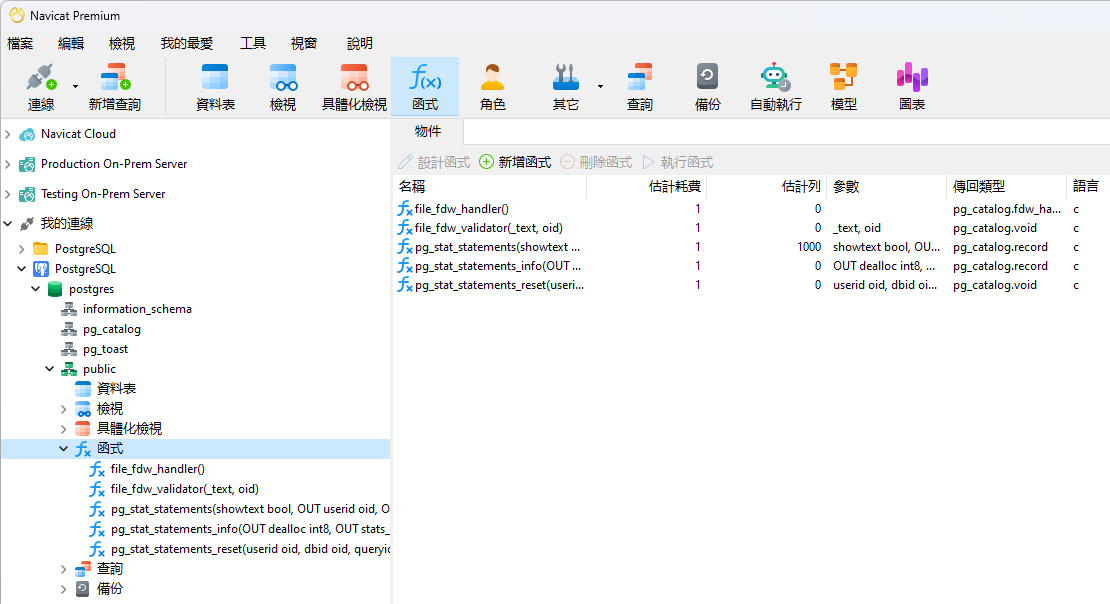The height and width of the screenshot is (604, 1110).
Task: Click the 查詢 queries toolbar icon
Action: (639, 85)
